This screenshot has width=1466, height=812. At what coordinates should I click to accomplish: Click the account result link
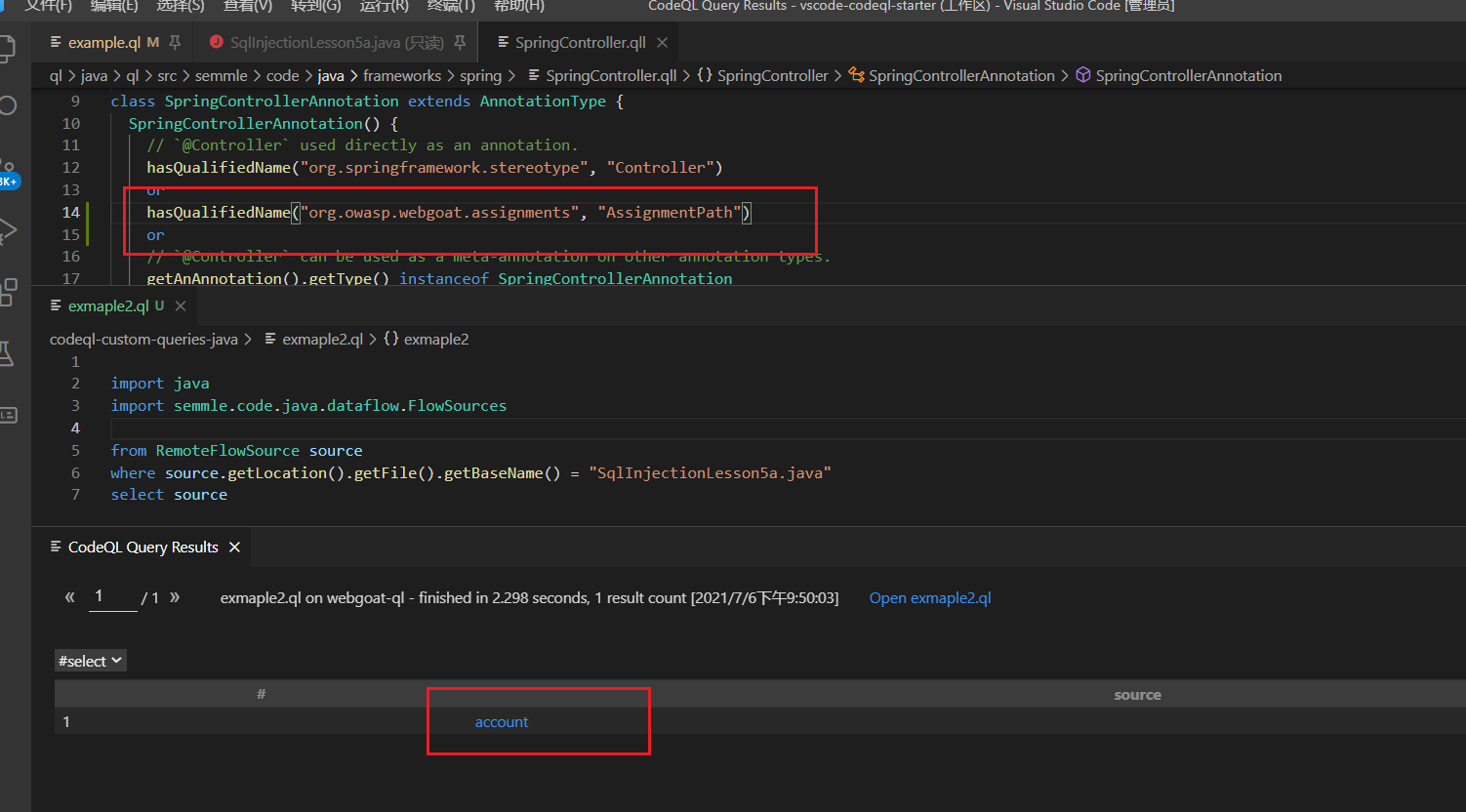[x=502, y=722]
